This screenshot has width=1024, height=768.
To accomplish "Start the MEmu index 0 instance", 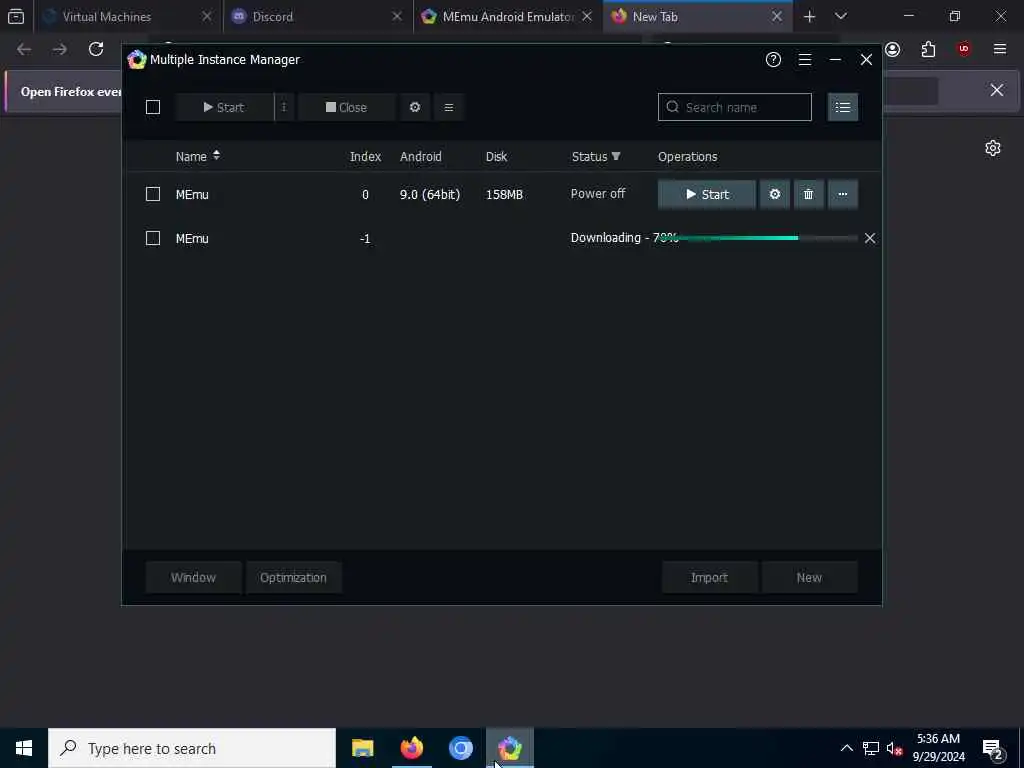I will click(707, 194).
